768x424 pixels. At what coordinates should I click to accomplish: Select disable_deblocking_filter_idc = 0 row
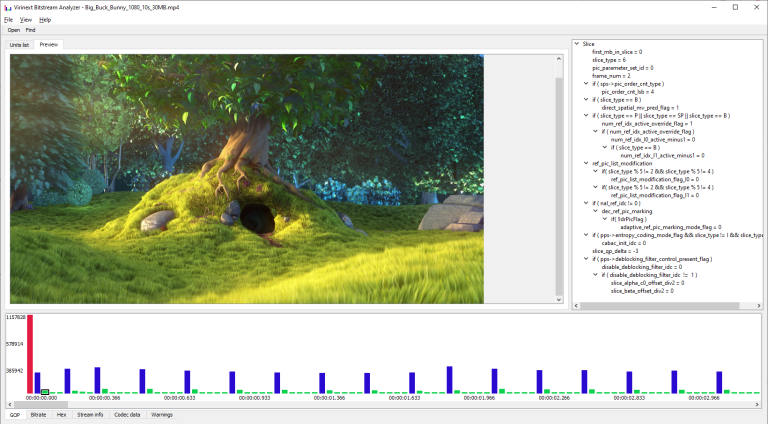(642, 267)
